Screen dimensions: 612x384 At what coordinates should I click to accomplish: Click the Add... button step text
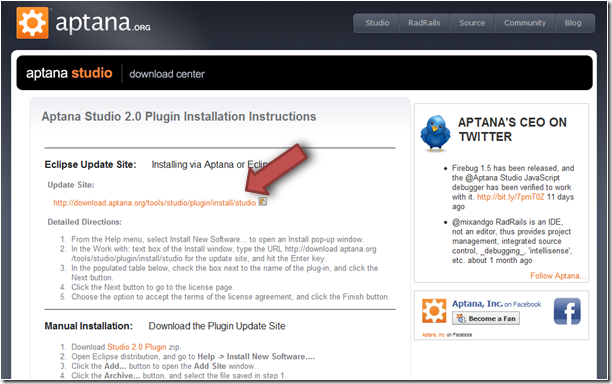[163, 366]
